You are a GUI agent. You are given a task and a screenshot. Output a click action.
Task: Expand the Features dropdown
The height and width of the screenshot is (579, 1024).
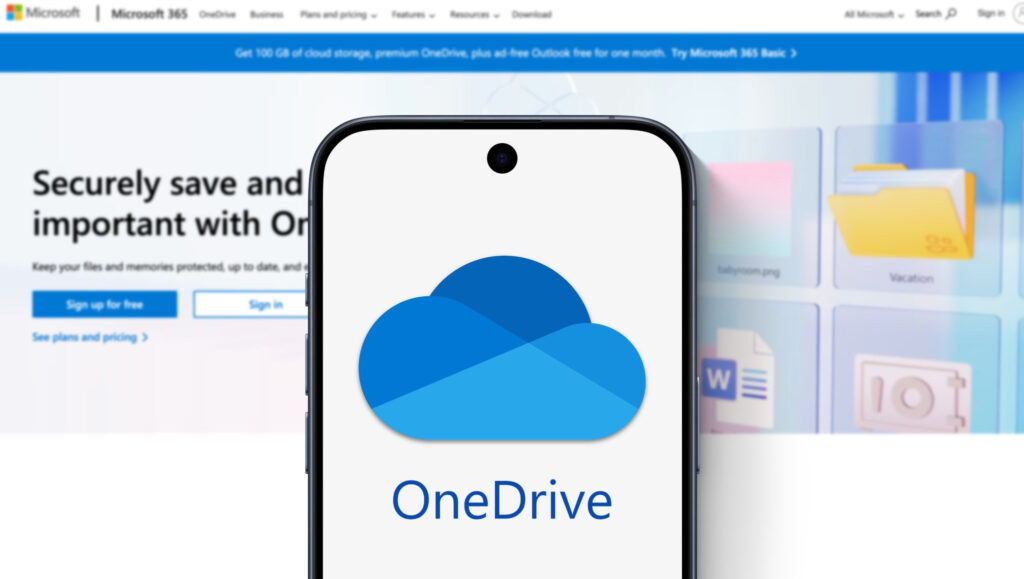(413, 14)
